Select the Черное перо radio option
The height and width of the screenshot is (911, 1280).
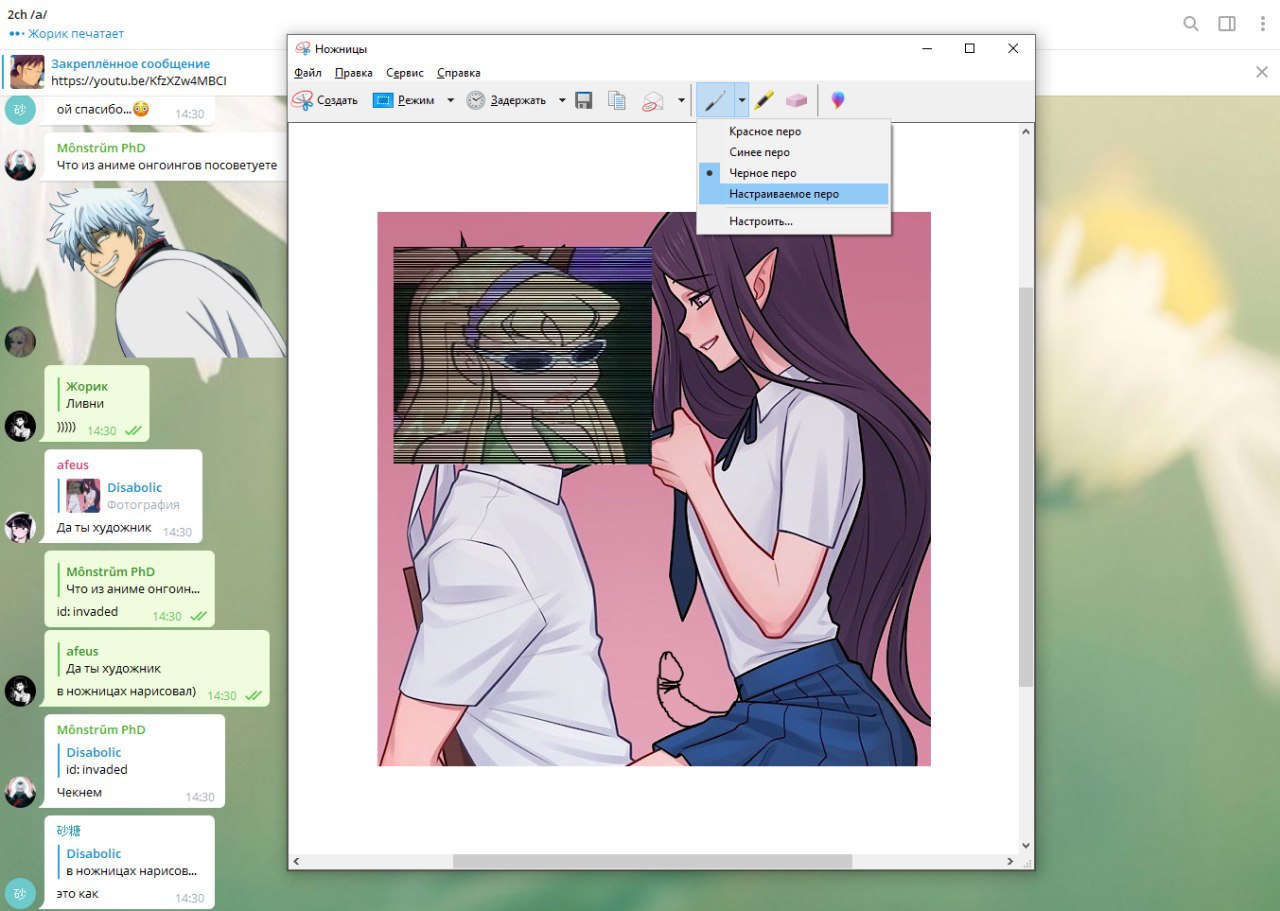pyautogui.click(x=793, y=173)
